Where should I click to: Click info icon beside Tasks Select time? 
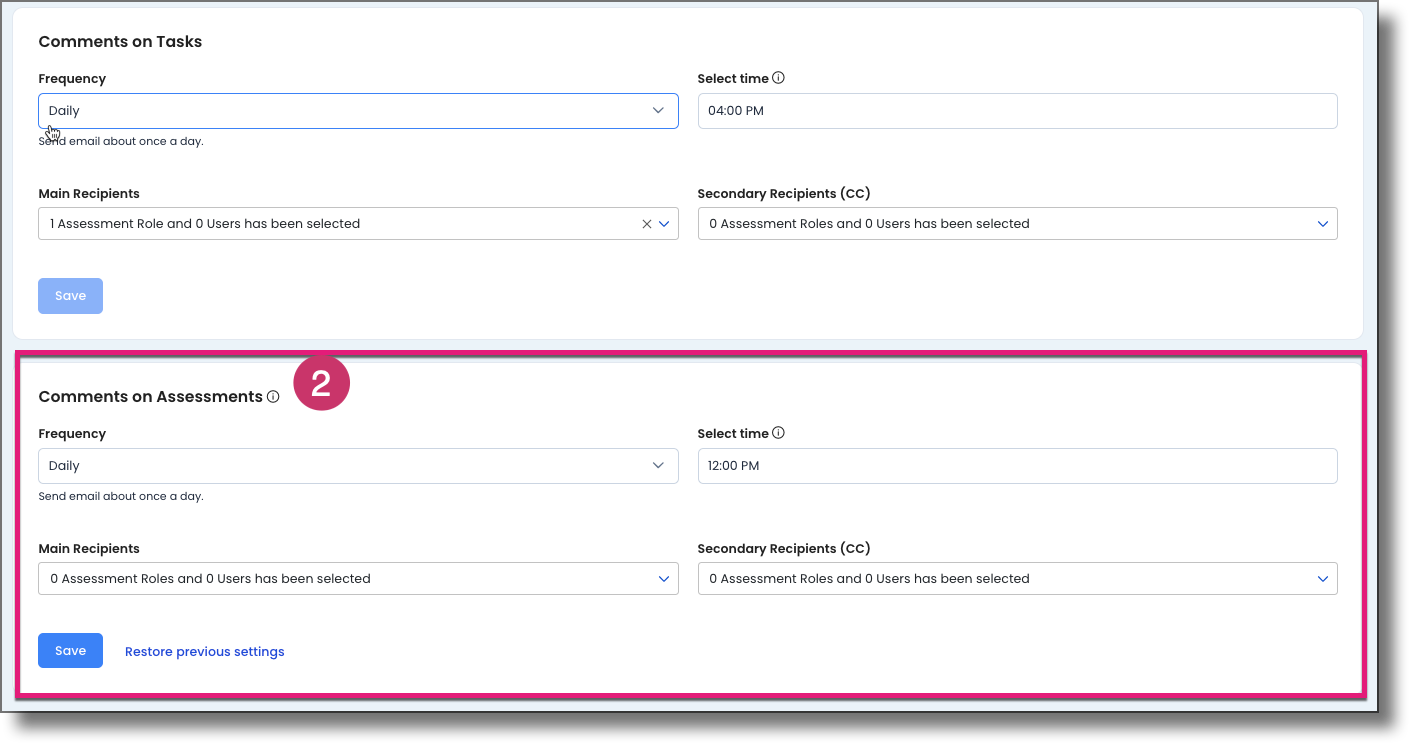779,78
